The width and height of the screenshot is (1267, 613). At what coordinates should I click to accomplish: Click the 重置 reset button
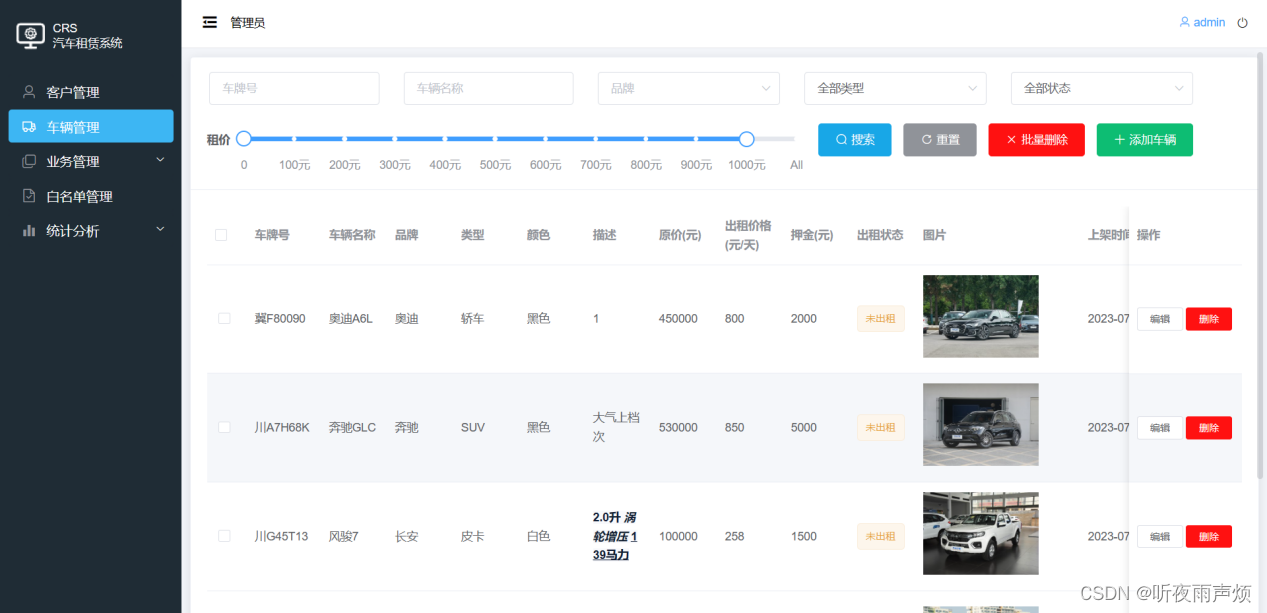tap(940, 140)
